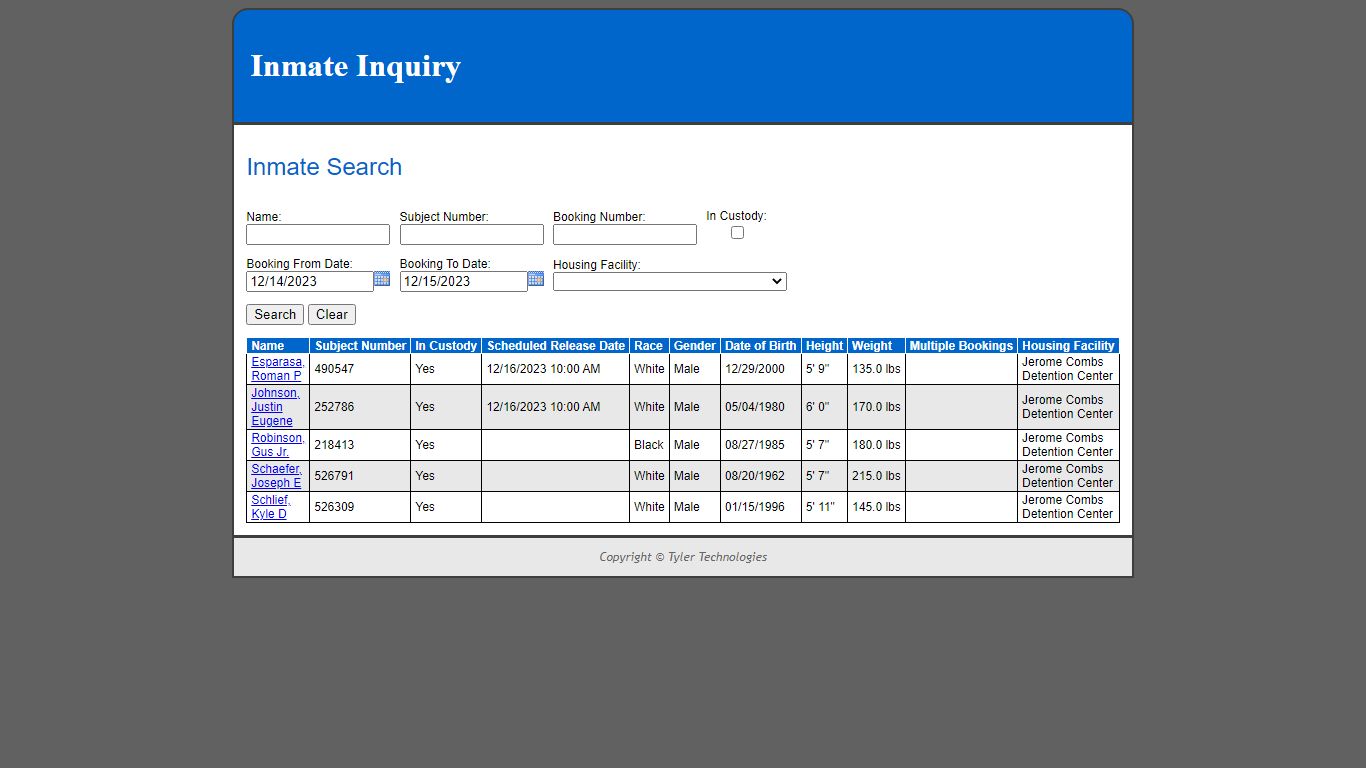This screenshot has width=1366, height=768.
Task: Click the Copyright Tyler Technologies footer text
Action: click(683, 557)
